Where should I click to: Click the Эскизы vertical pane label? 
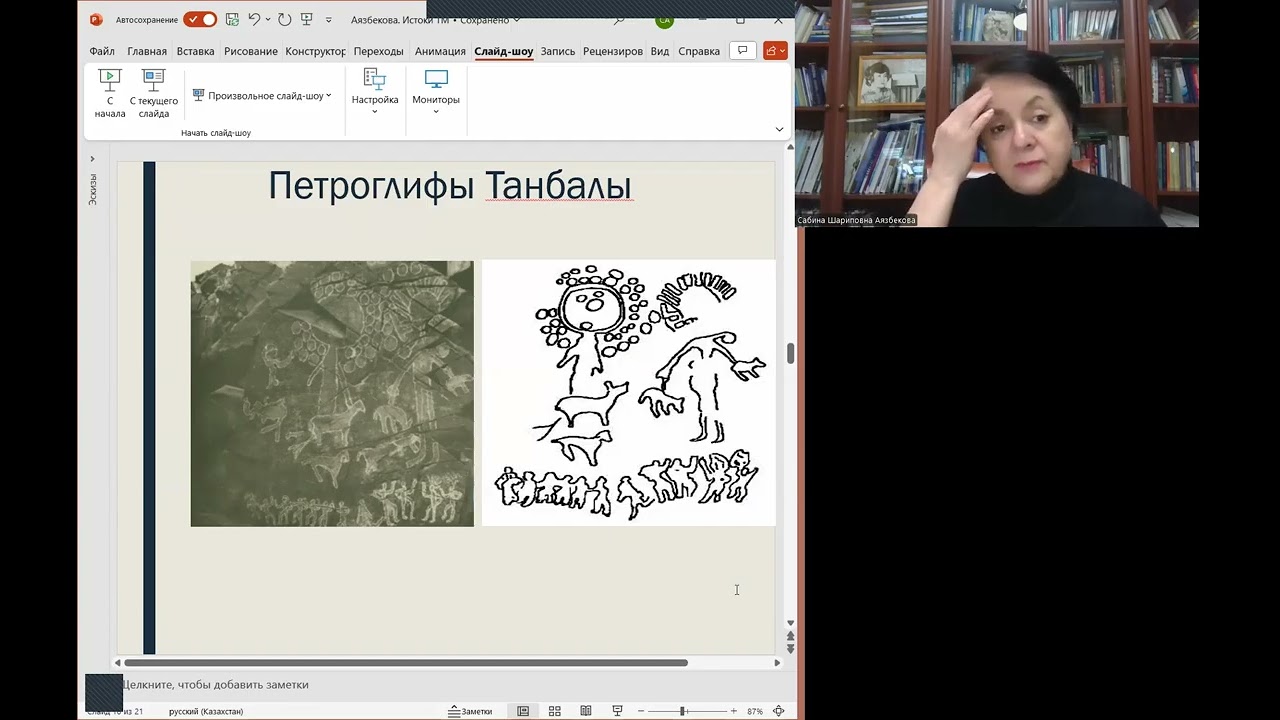click(92, 190)
